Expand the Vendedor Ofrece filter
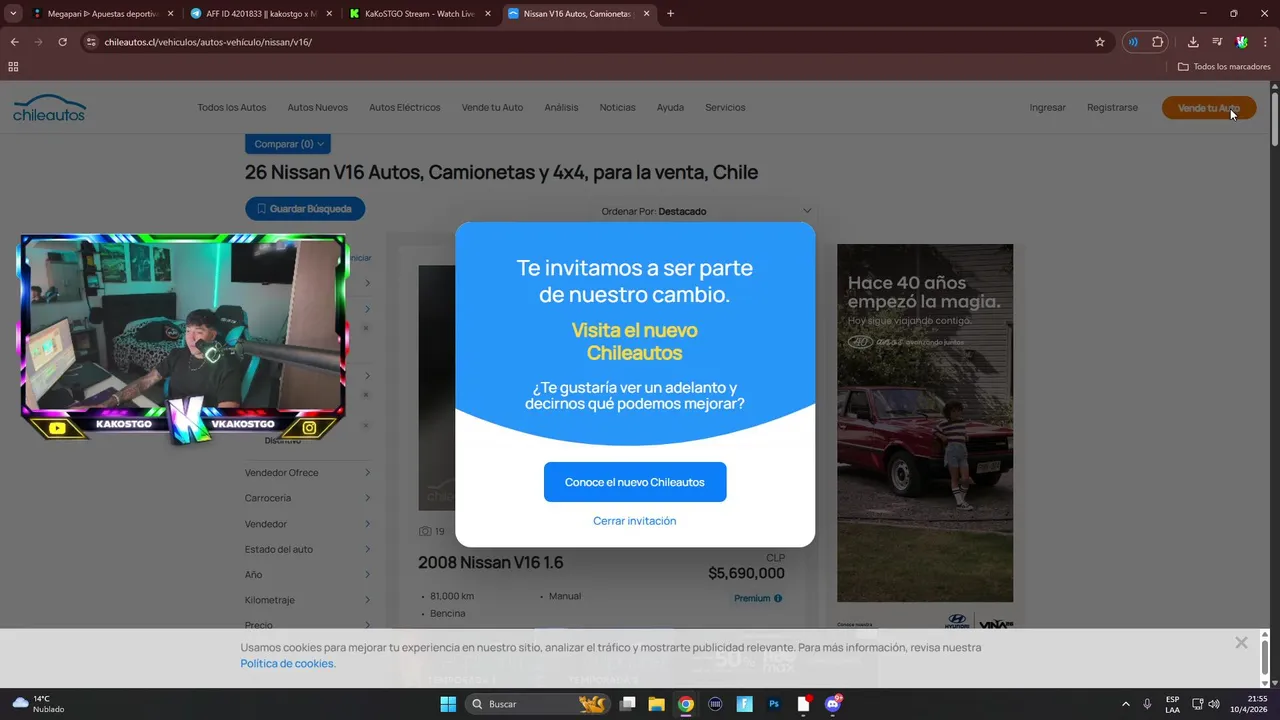The height and width of the screenshot is (720, 1280). 308,473
